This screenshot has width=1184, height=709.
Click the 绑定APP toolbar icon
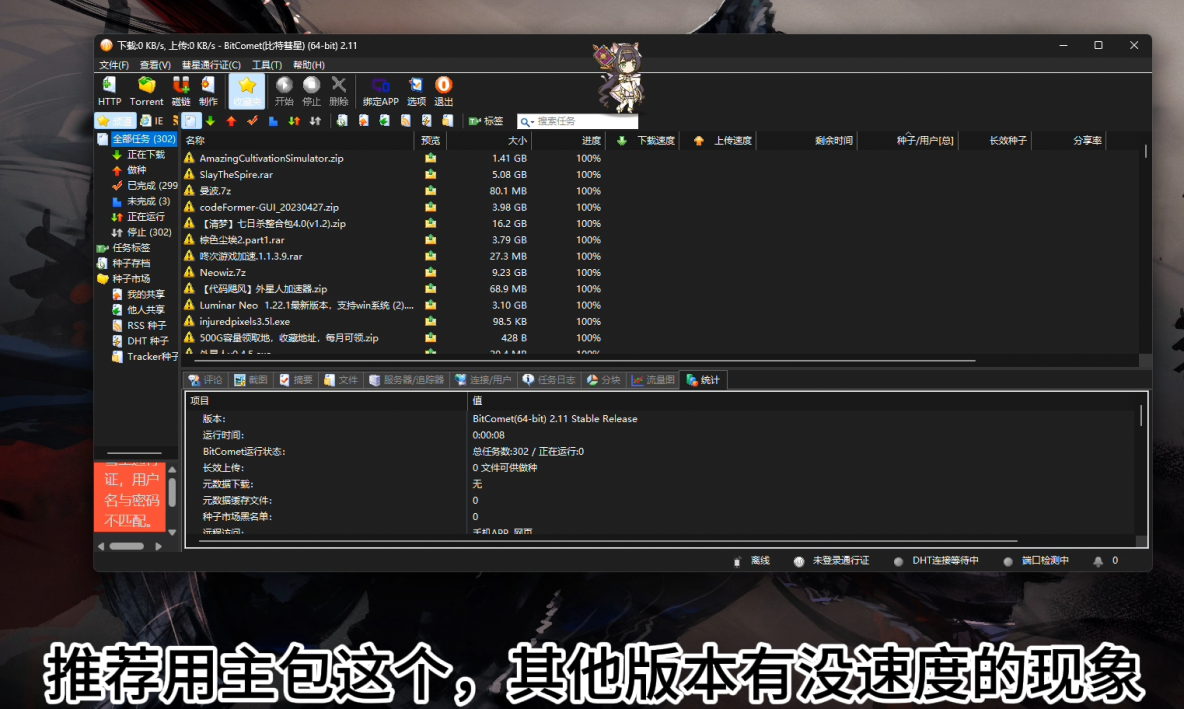point(380,91)
